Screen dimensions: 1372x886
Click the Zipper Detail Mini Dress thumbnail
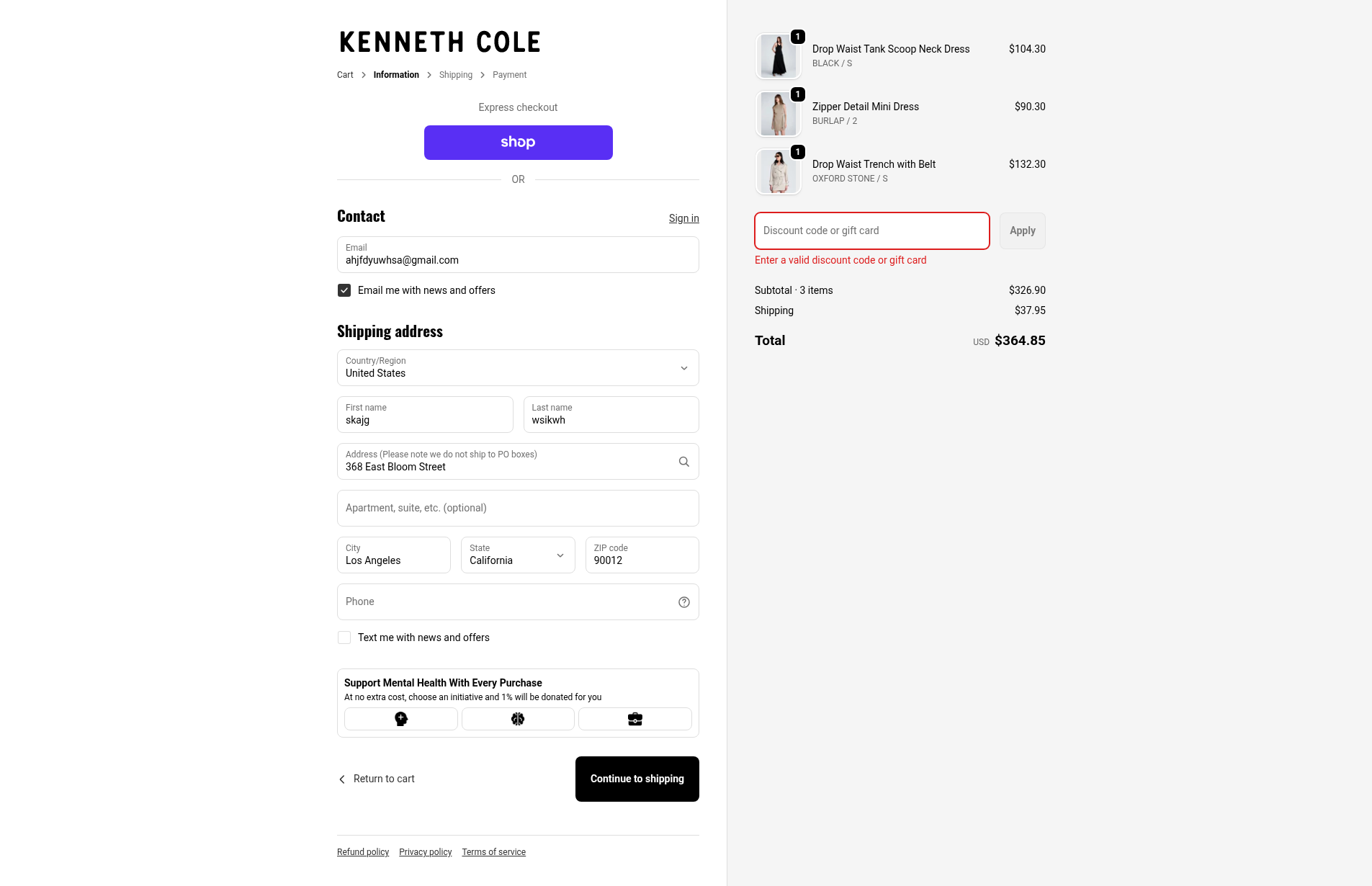tap(779, 114)
